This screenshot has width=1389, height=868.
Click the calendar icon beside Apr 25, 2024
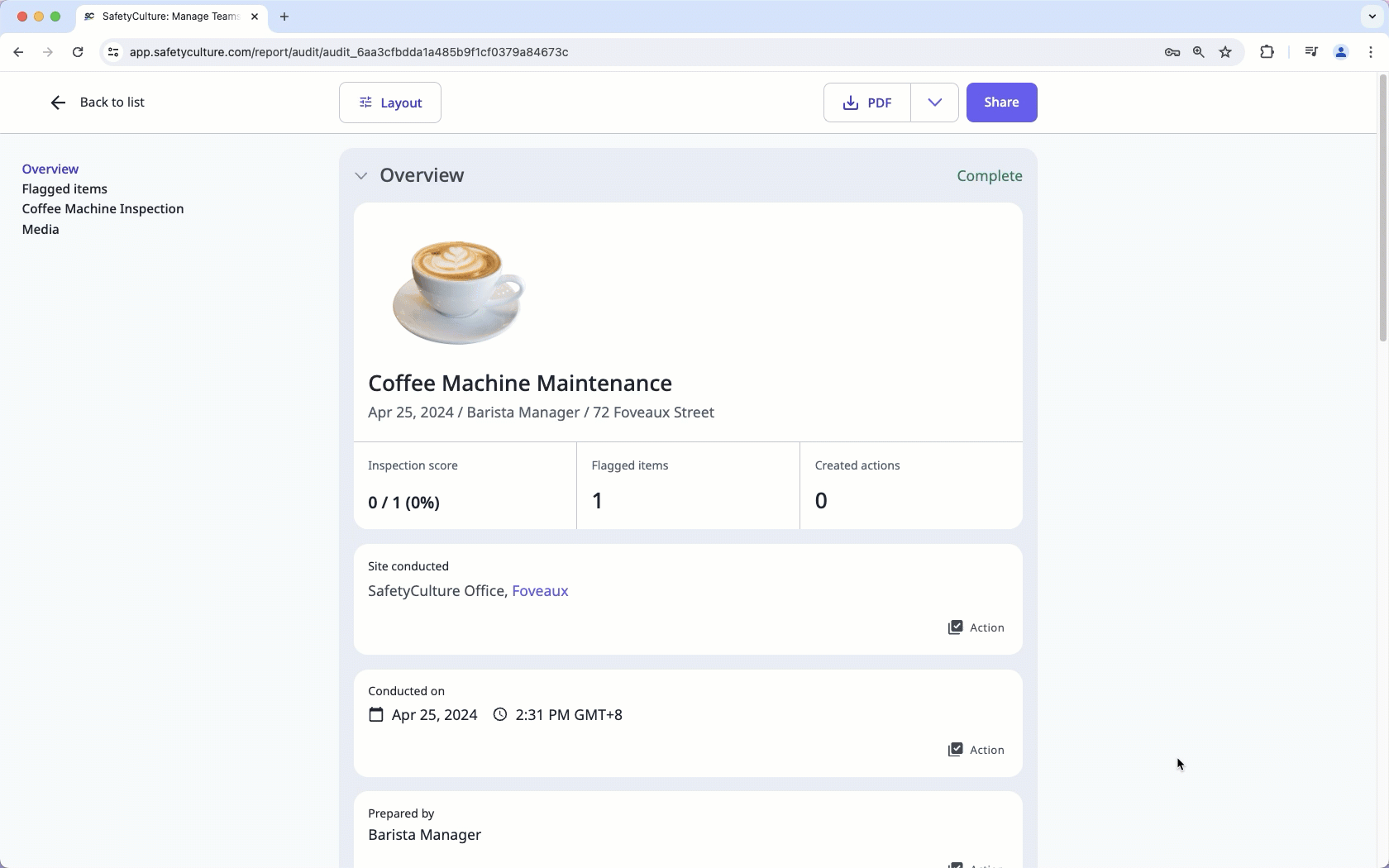tap(376, 715)
